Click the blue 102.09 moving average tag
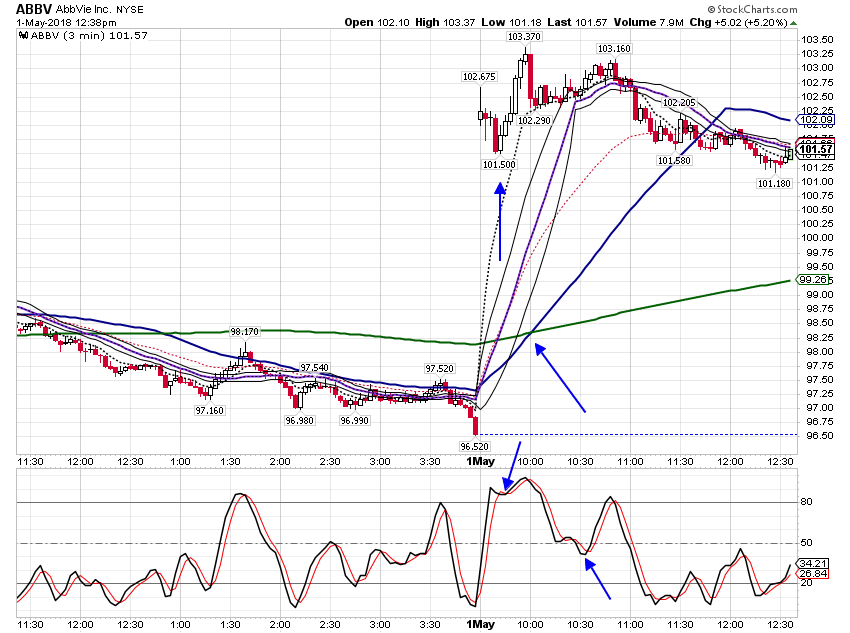The width and height of the screenshot is (850, 633). (815, 120)
